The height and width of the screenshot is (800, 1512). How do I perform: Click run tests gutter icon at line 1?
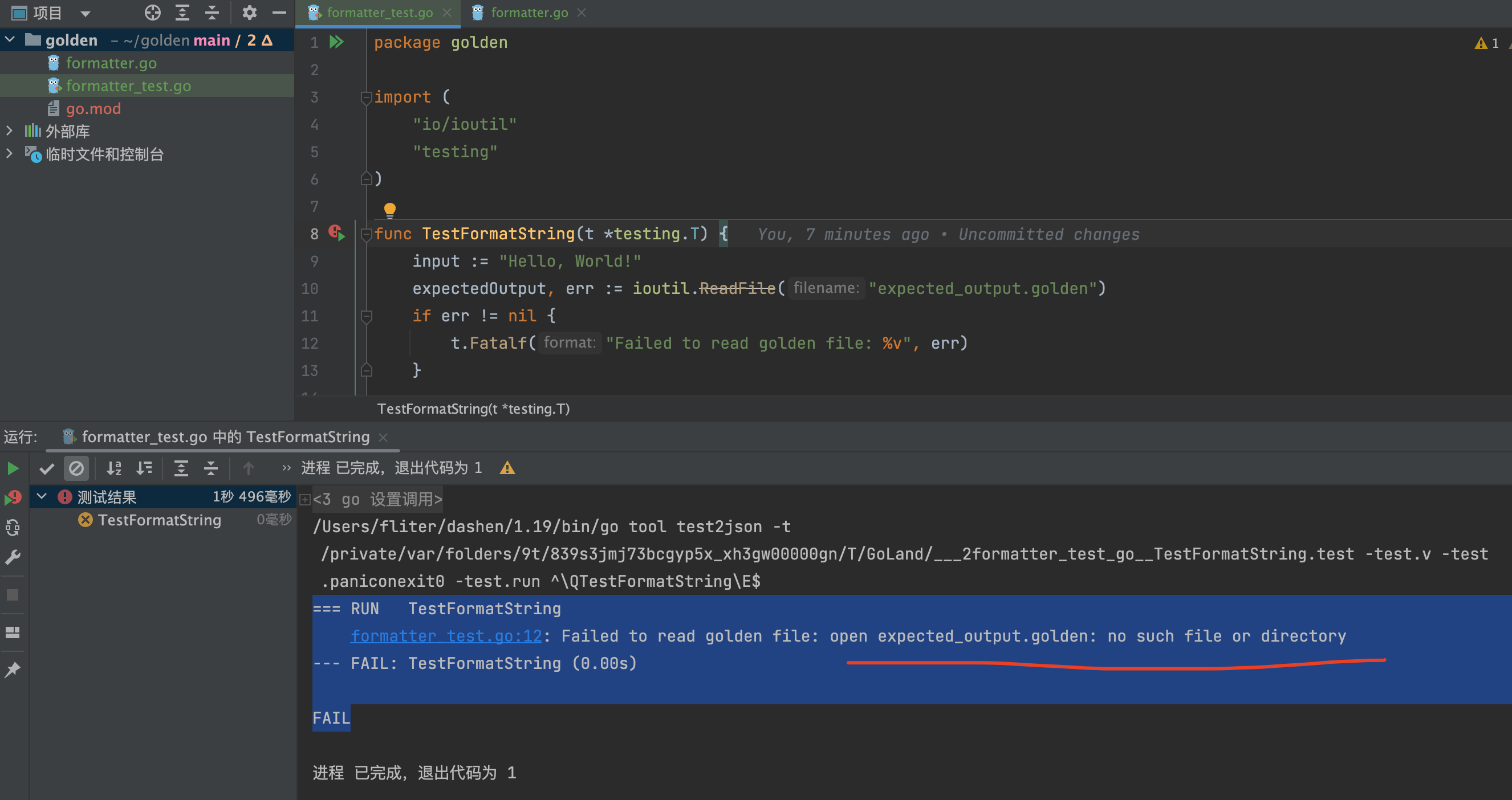click(336, 42)
